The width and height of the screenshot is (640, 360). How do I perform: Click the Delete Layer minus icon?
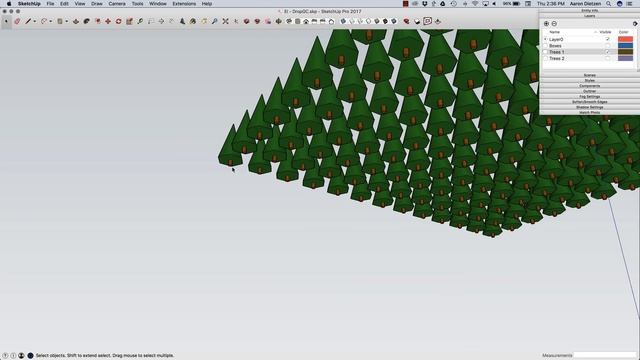point(554,24)
